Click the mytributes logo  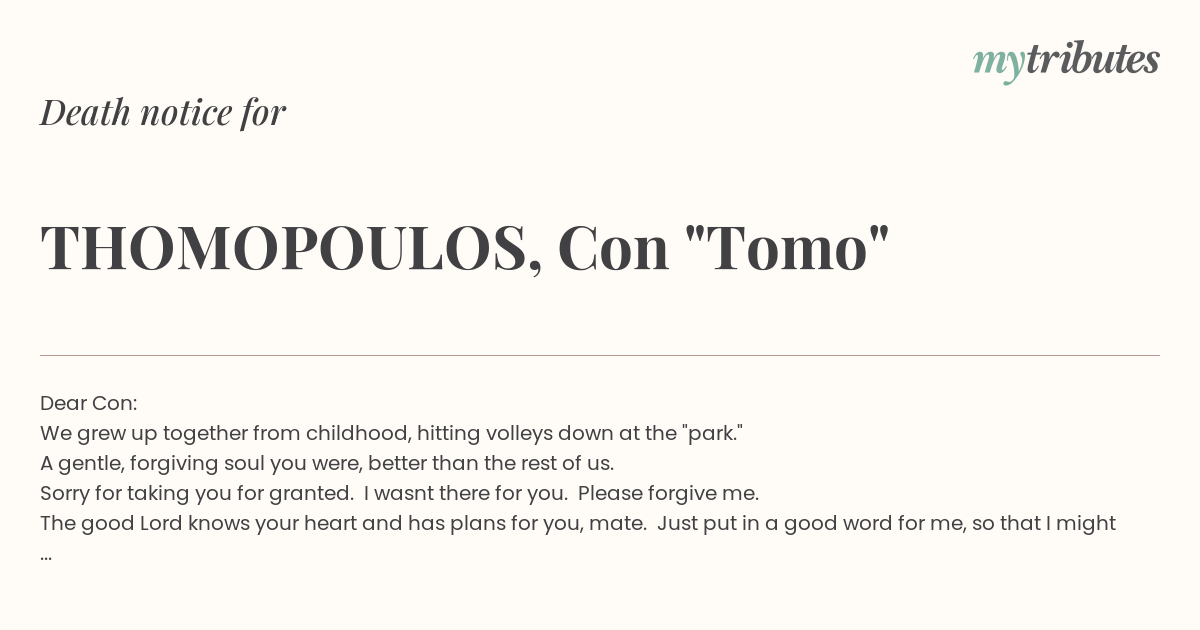click(x=1066, y=60)
